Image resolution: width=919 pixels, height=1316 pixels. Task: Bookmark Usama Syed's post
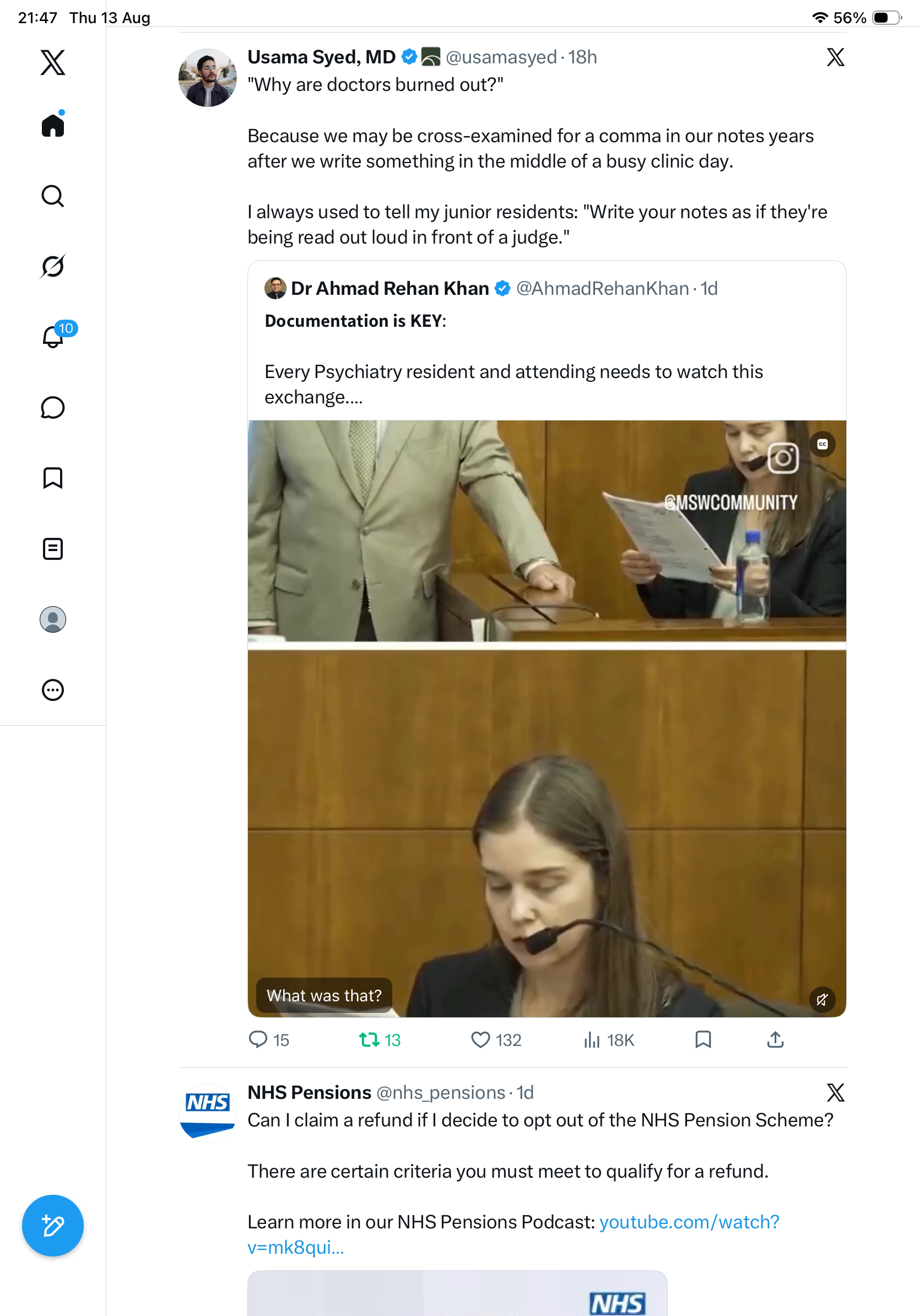(703, 1039)
